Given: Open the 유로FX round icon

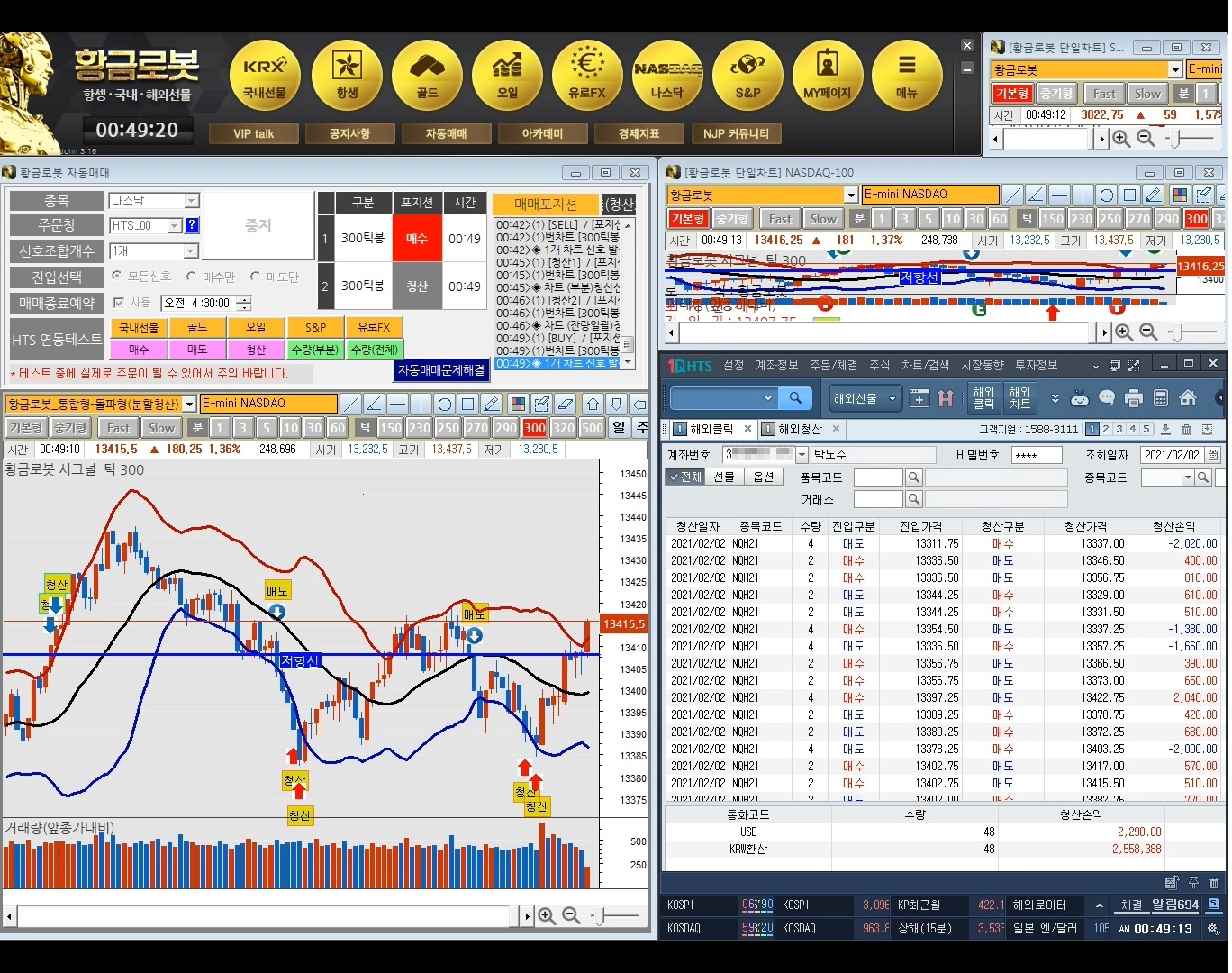Looking at the screenshot, I should [587, 76].
